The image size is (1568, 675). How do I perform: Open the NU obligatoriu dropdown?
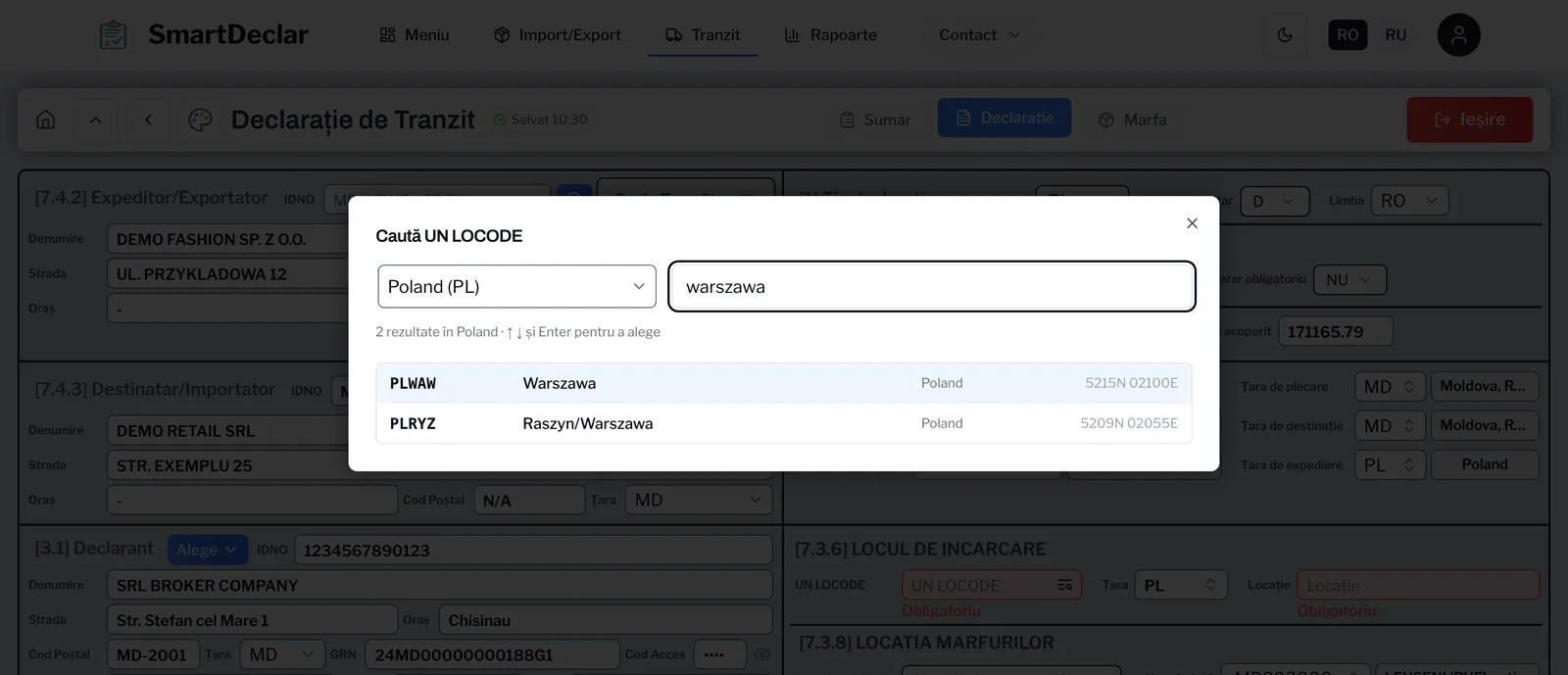(1349, 280)
